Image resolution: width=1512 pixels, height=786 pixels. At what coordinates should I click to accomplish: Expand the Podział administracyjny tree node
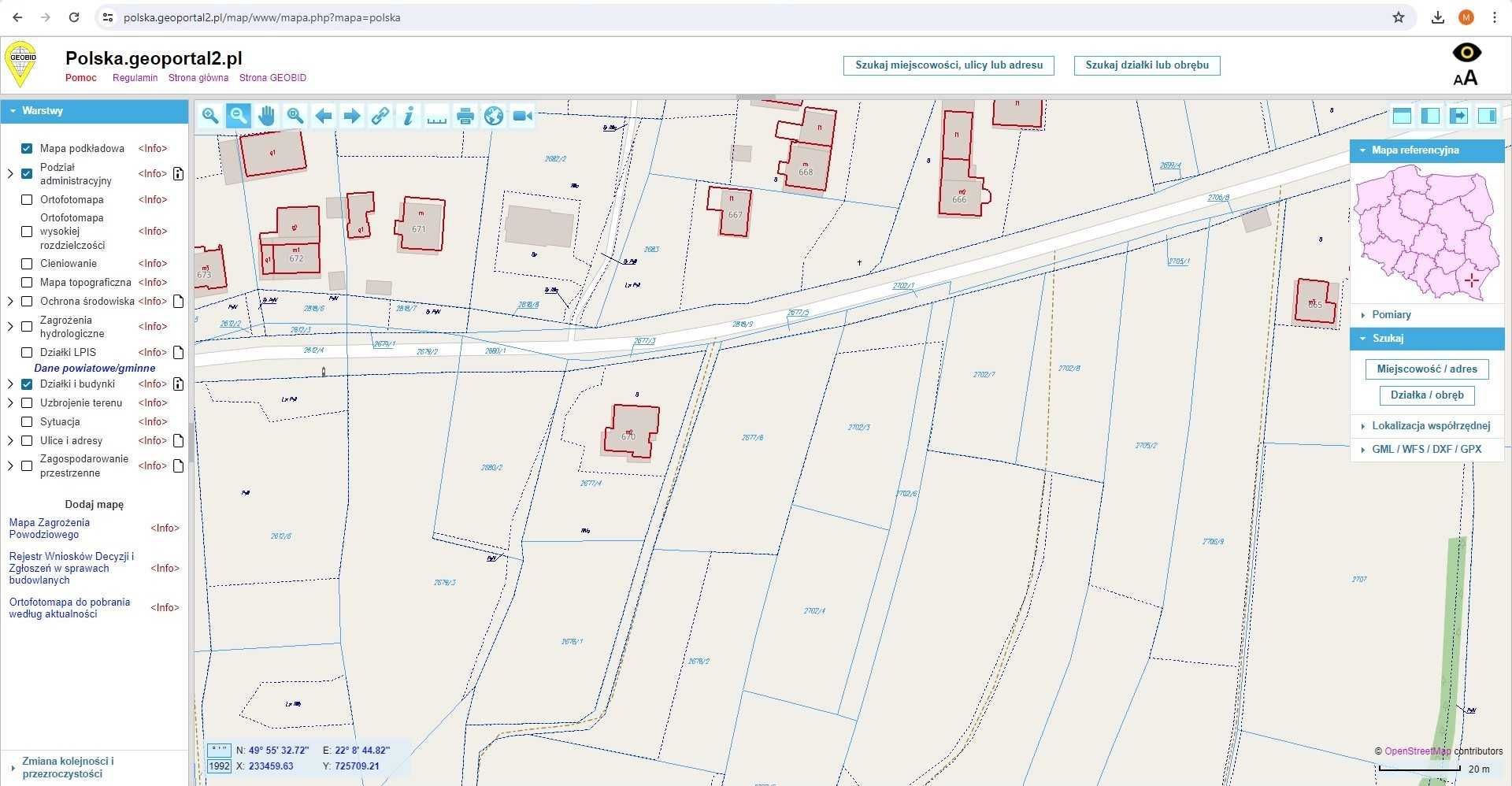click(x=10, y=173)
